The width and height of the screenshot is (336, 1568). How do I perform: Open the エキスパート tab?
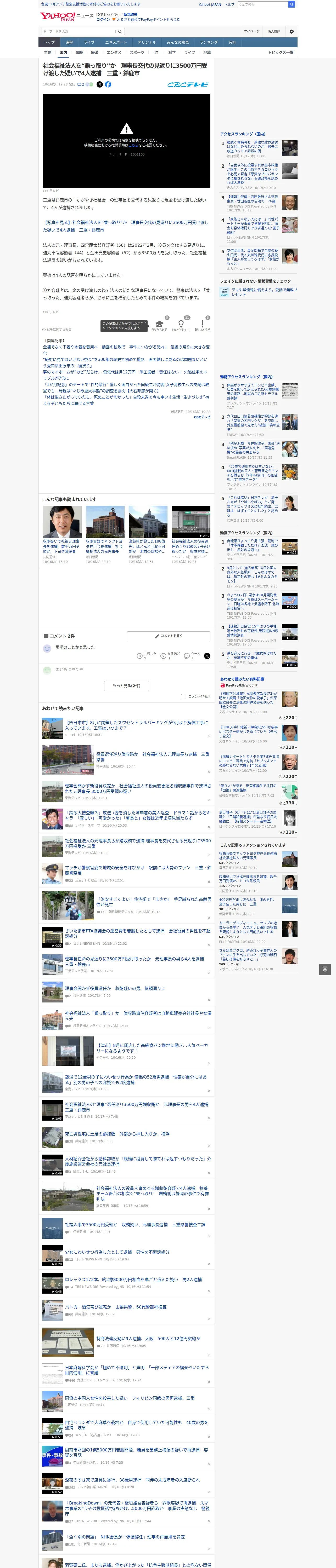click(x=116, y=43)
